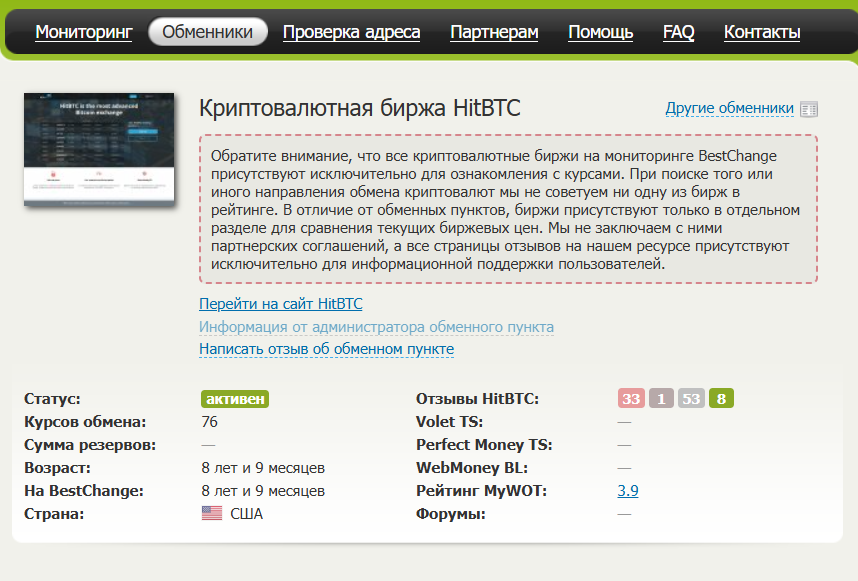
Task: Follow the Перейти на сайт HitBTC link
Action: tap(281, 304)
